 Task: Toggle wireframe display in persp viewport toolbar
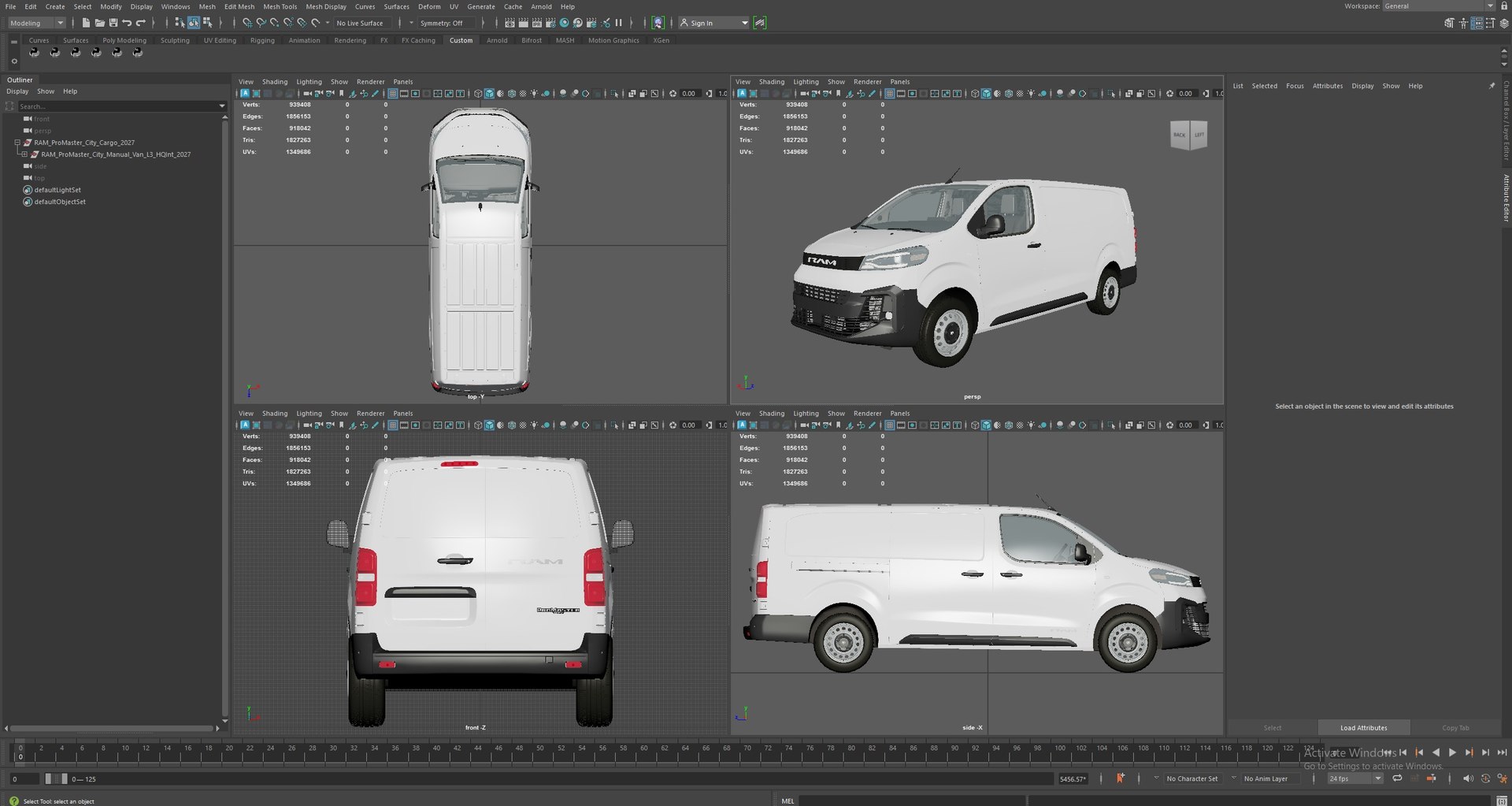click(x=975, y=94)
